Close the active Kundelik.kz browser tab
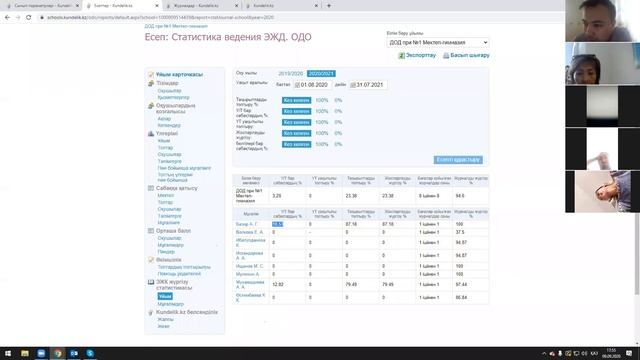The image size is (640, 360). [x=157, y=6]
